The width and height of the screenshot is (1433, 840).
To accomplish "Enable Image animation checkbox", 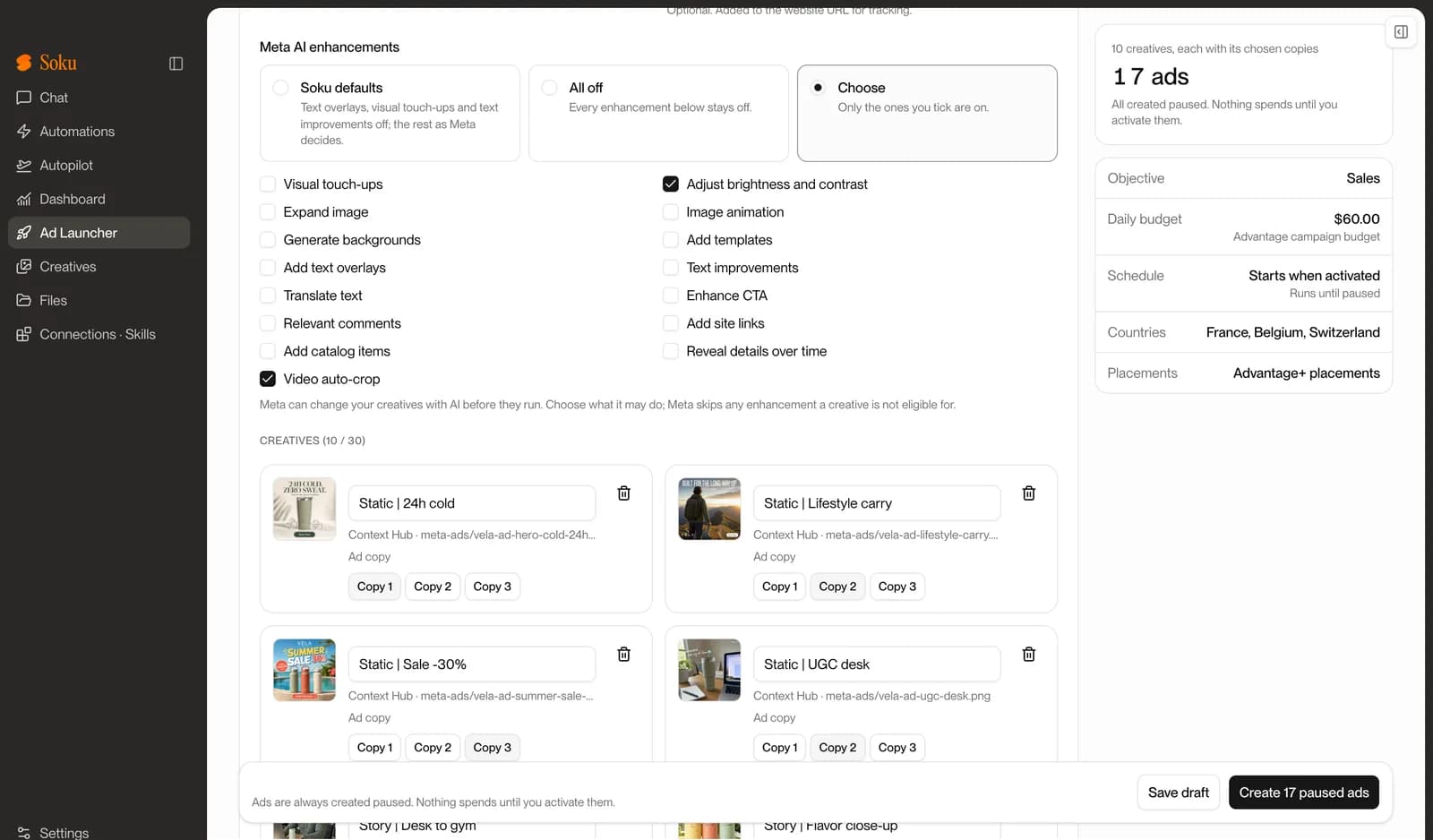I will click(x=671, y=212).
